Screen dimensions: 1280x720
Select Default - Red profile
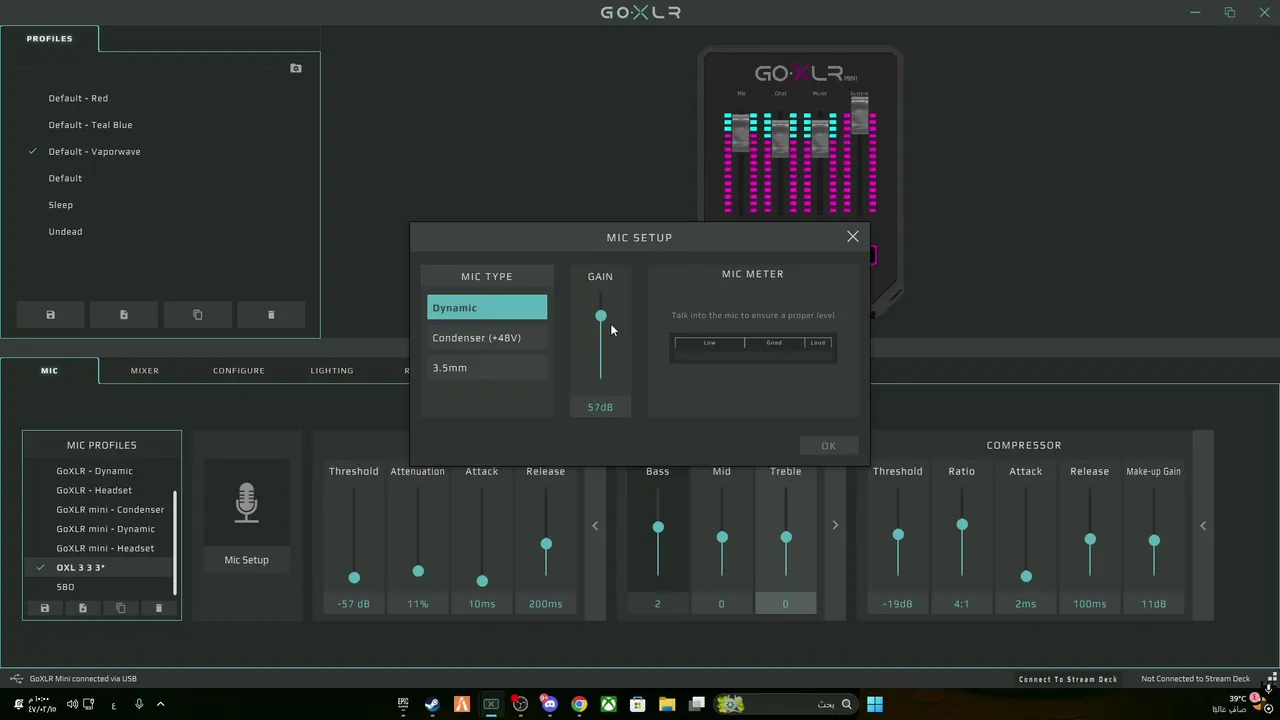[x=78, y=98]
